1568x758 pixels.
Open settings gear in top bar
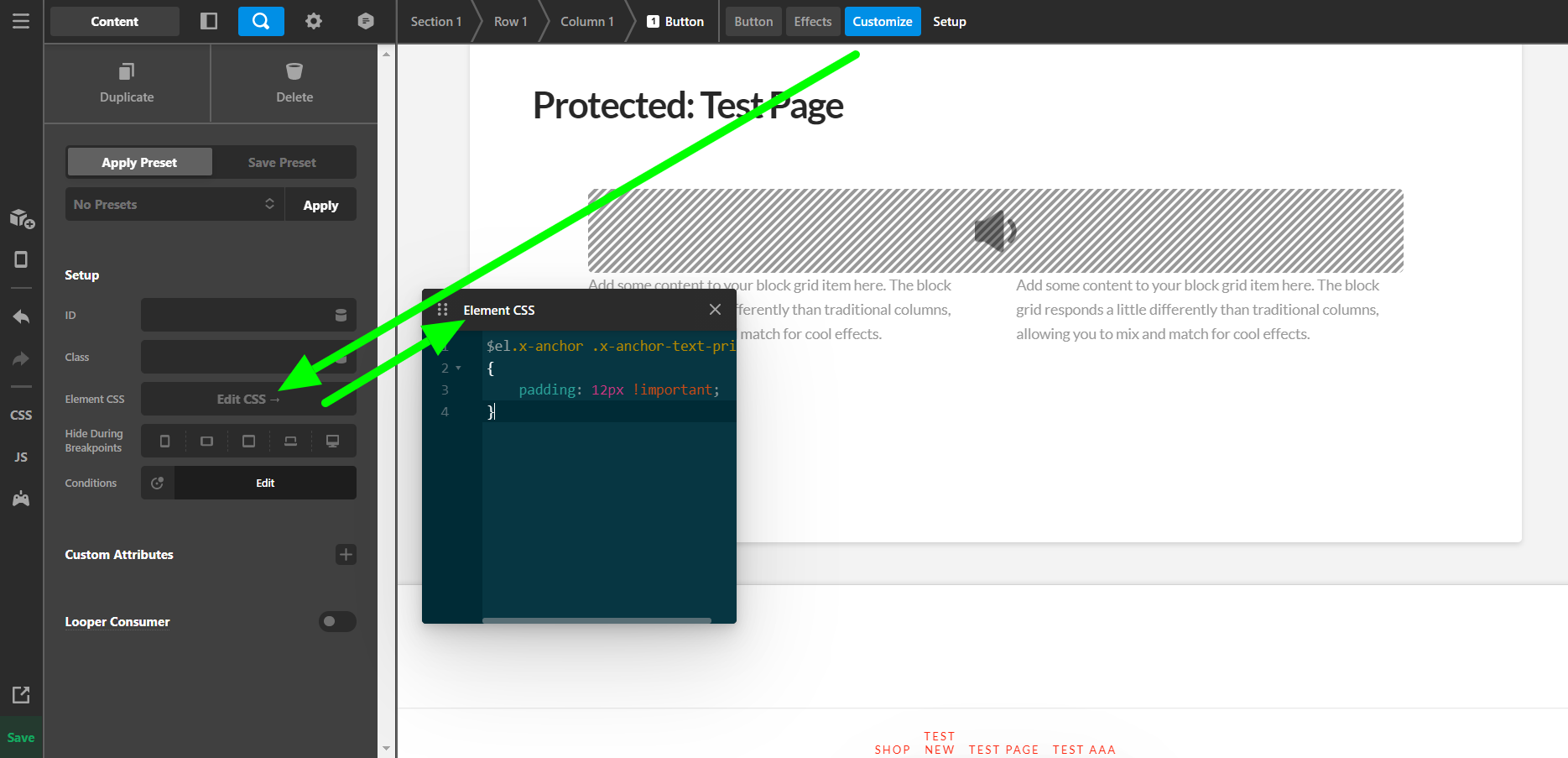pos(314,21)
